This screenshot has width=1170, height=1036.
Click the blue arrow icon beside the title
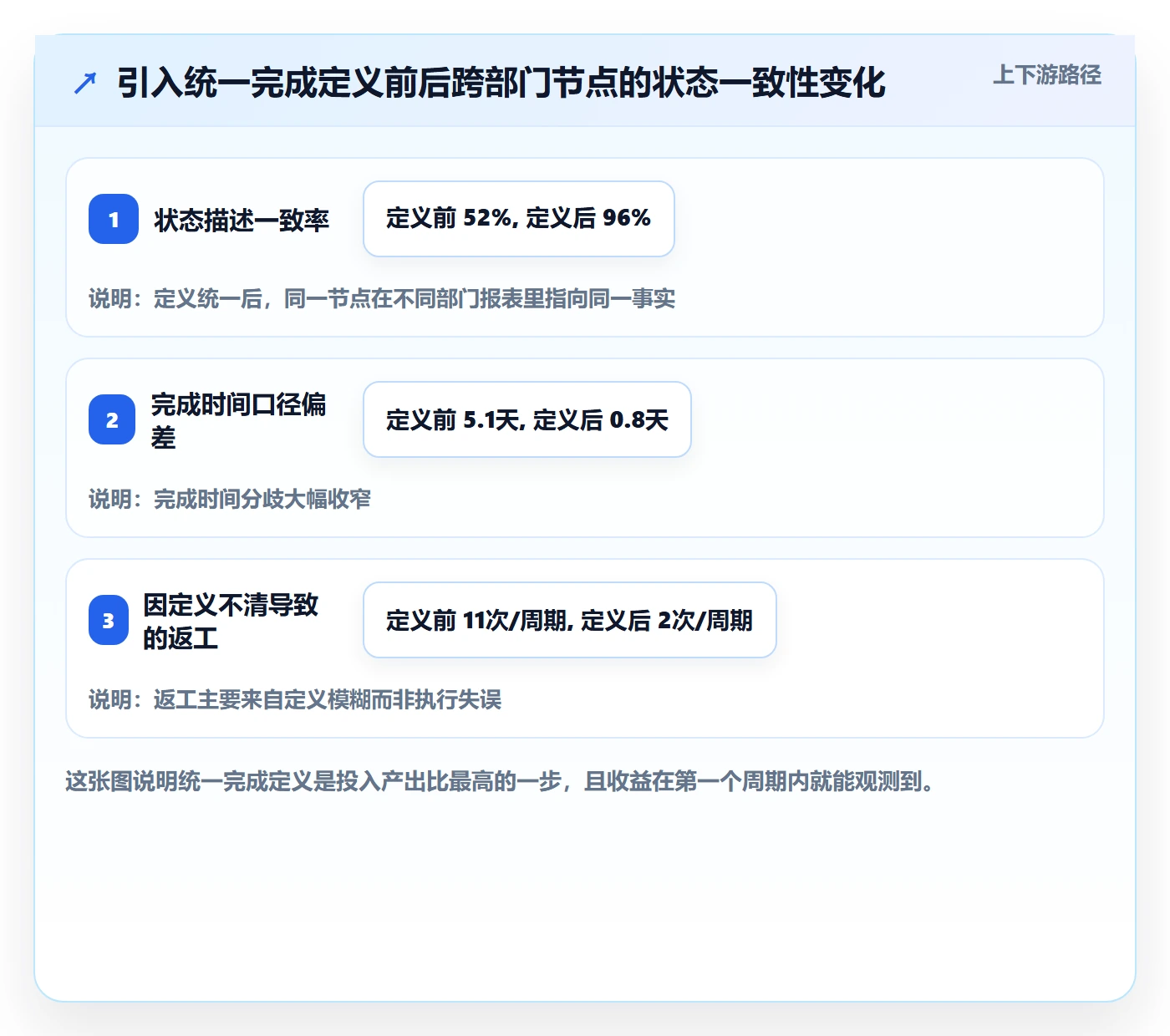[85, 84]
